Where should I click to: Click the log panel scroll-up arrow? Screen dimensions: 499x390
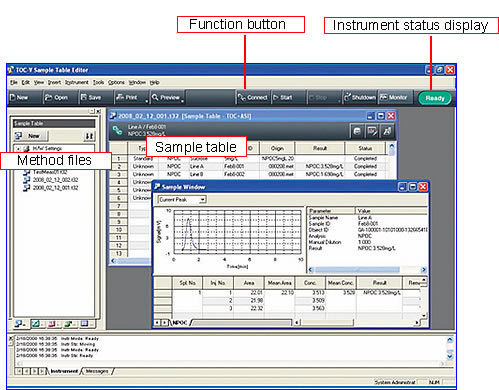450,340
